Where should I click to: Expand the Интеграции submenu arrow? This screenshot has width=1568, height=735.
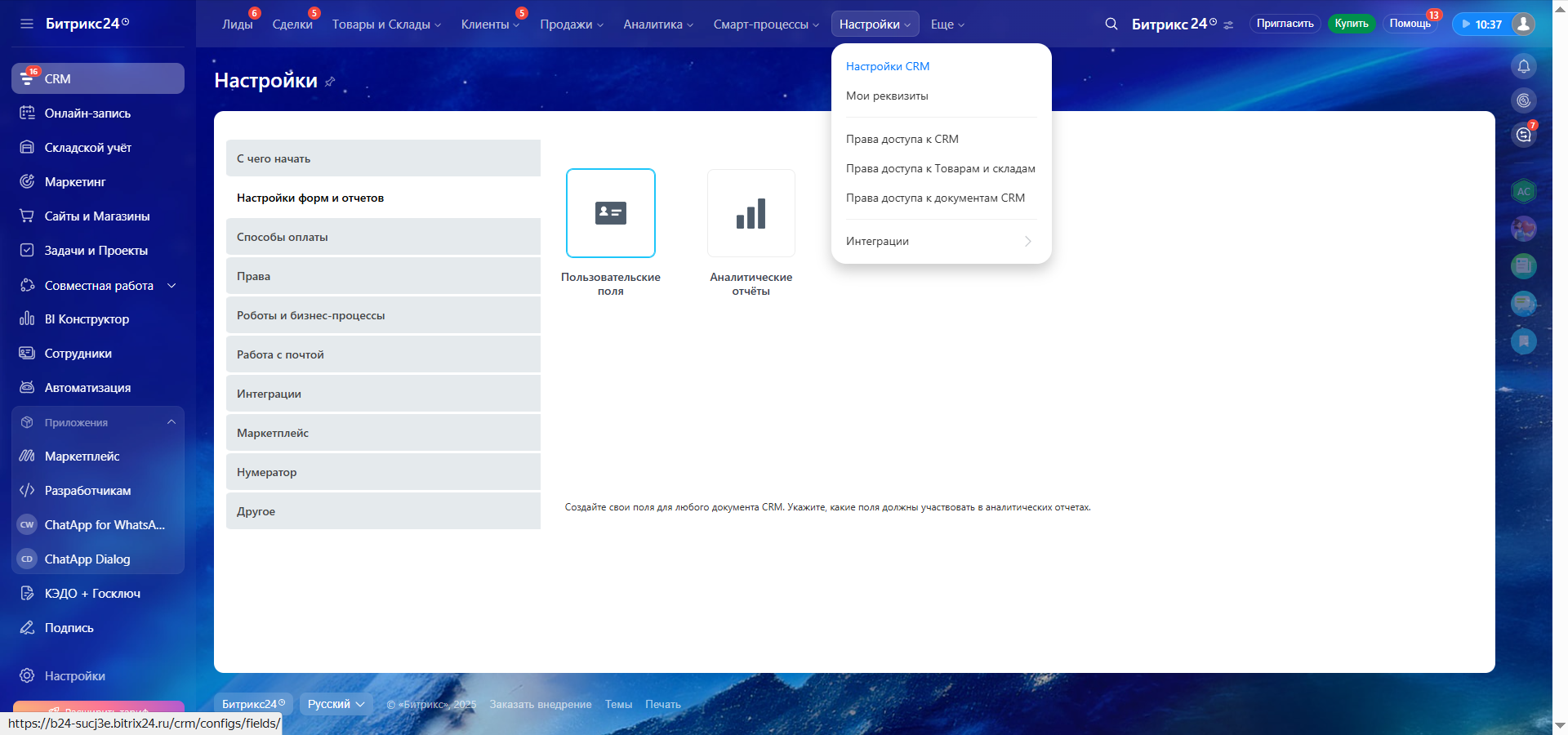[1027, 242]
